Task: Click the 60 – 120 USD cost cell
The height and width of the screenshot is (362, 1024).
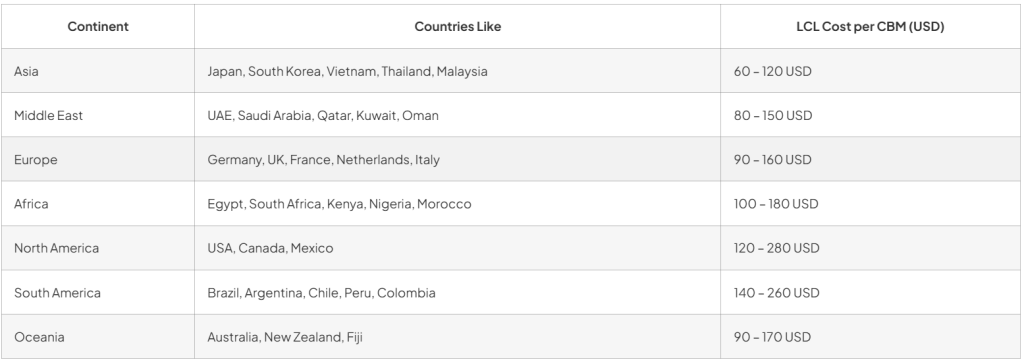Action: tap(871, 71)
